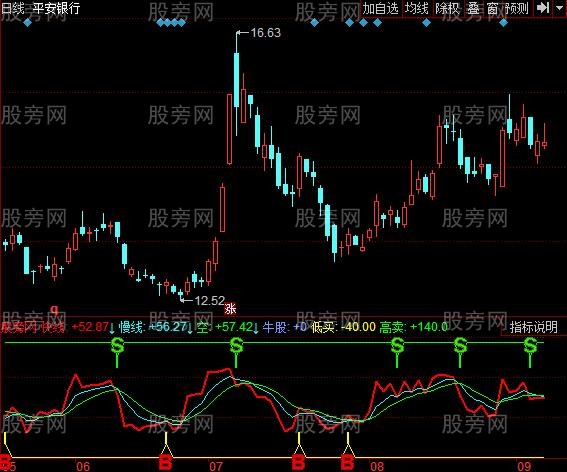Click the red B signal just before 08

coord(347,462)
